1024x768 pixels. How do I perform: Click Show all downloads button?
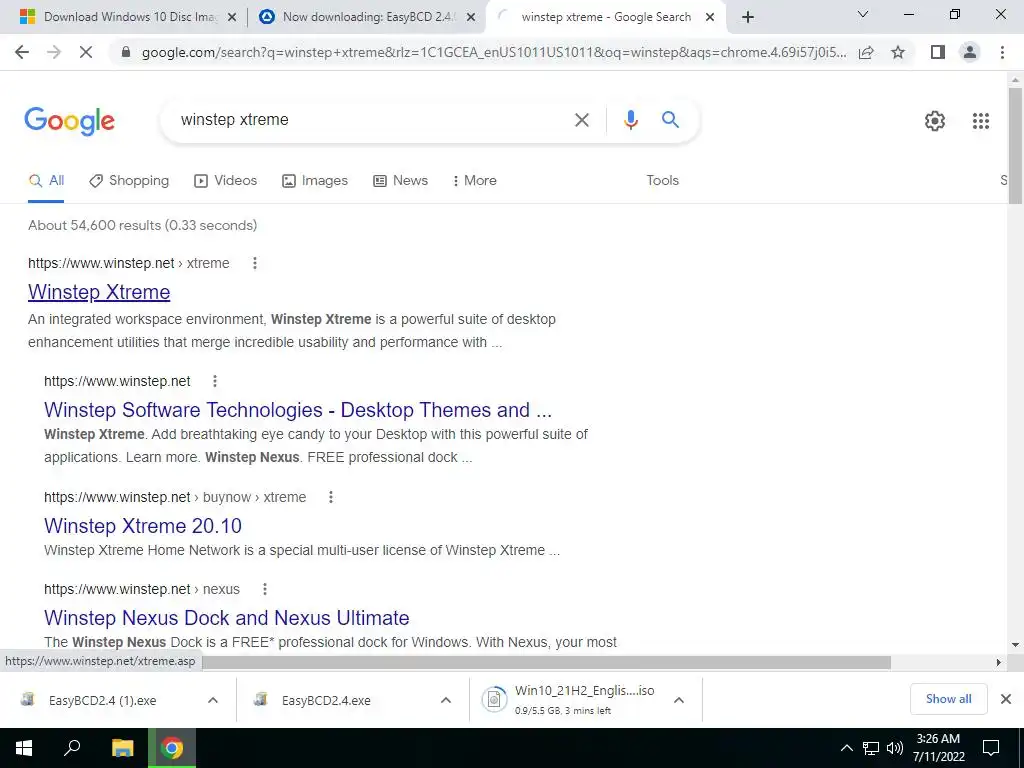pyautogui.click(x=948, y=699)
